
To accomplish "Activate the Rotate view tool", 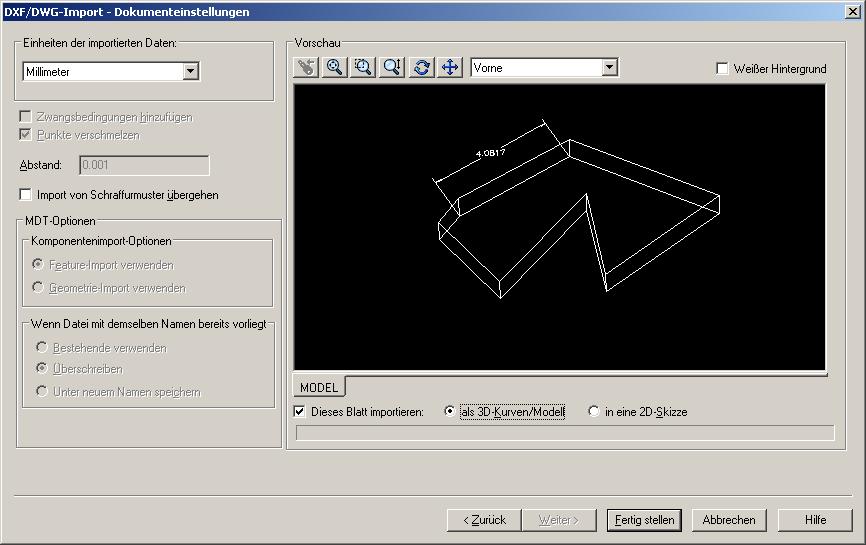I will [x=421, y=67].
